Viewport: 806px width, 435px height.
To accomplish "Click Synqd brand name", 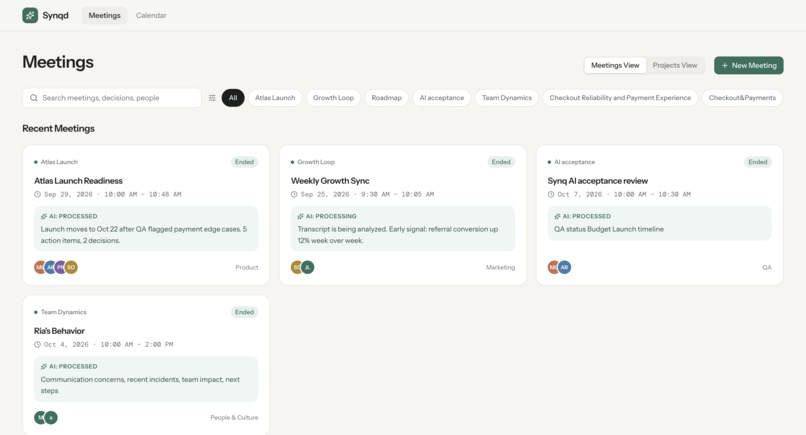I will 56,15.
